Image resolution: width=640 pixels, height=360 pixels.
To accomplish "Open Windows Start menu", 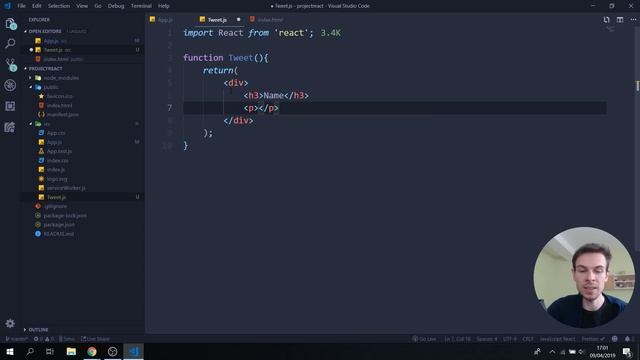I will (10, 351).
